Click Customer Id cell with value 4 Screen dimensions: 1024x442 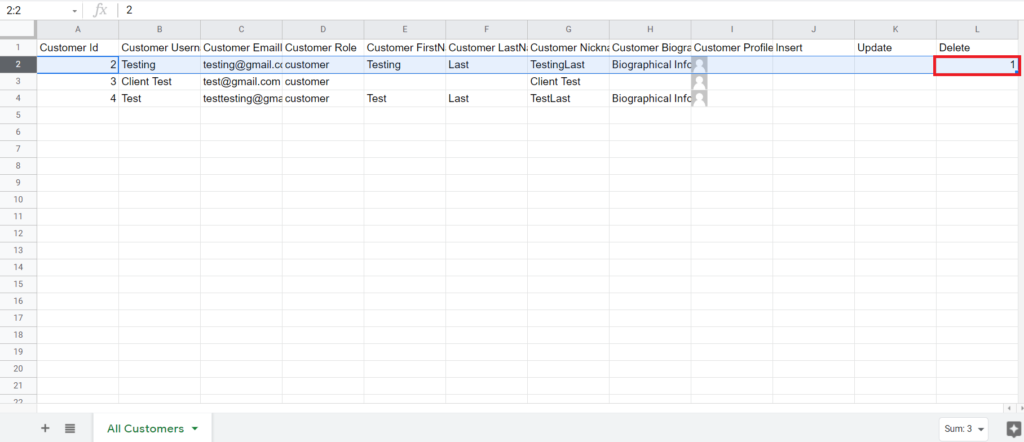(x=78, y=99)
